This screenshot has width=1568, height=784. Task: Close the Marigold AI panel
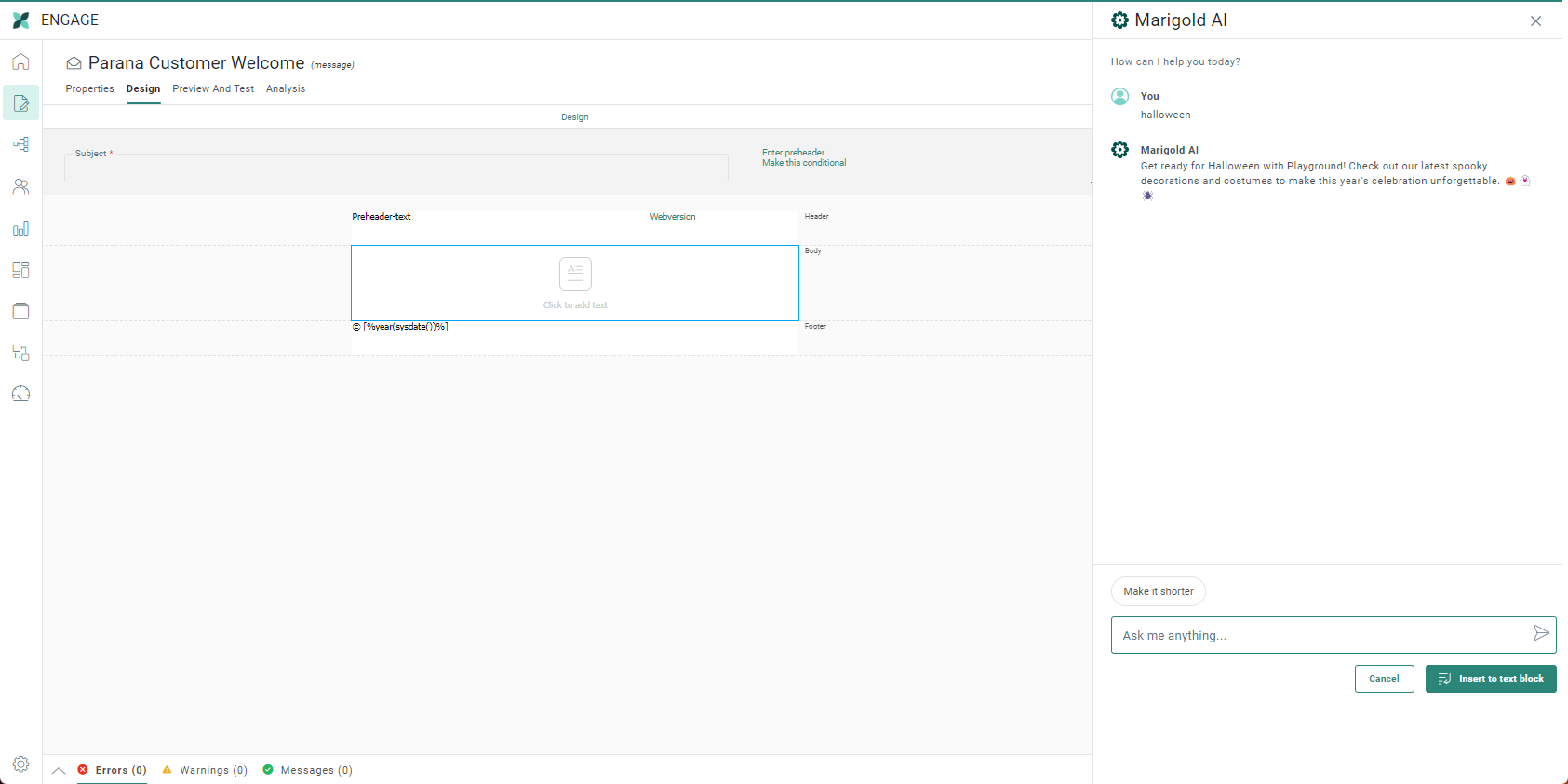point(1535,21)
